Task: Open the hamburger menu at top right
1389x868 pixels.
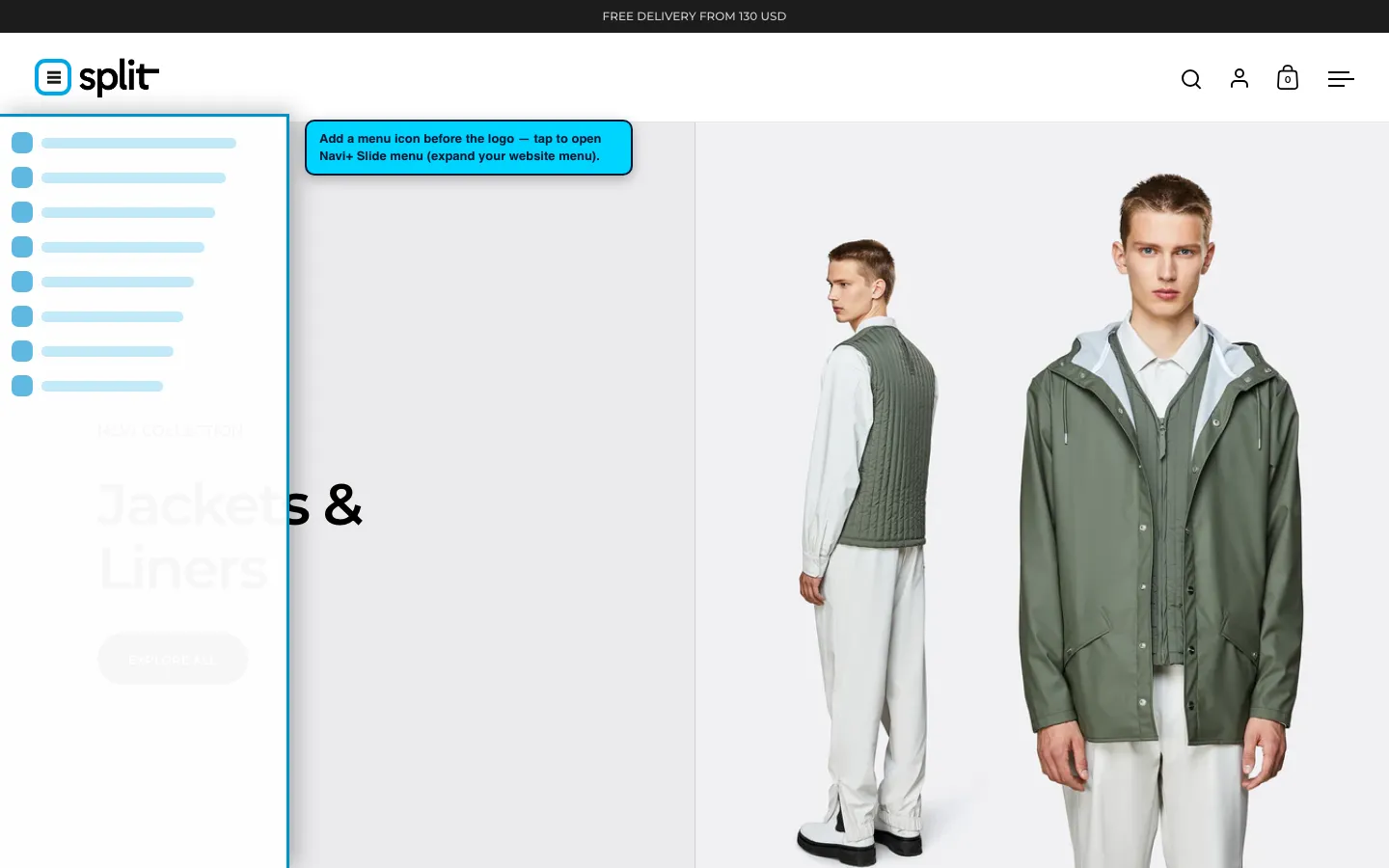Action: click(1341, 79)
